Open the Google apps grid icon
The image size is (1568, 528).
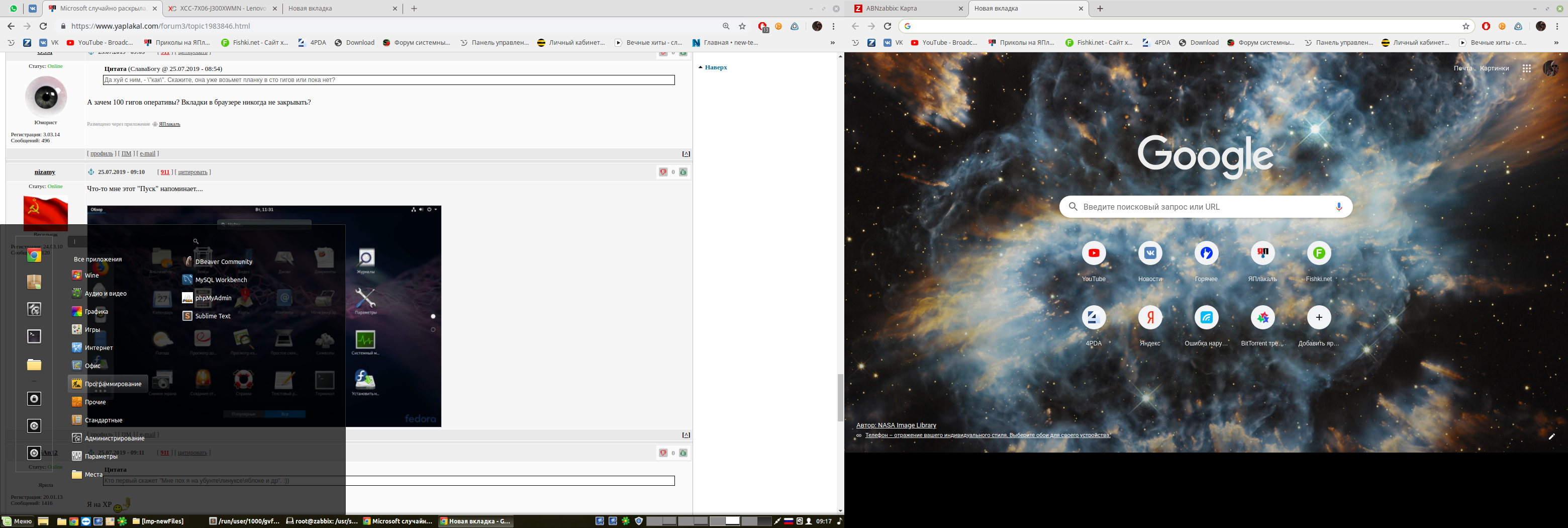[x=1526, y=69]
